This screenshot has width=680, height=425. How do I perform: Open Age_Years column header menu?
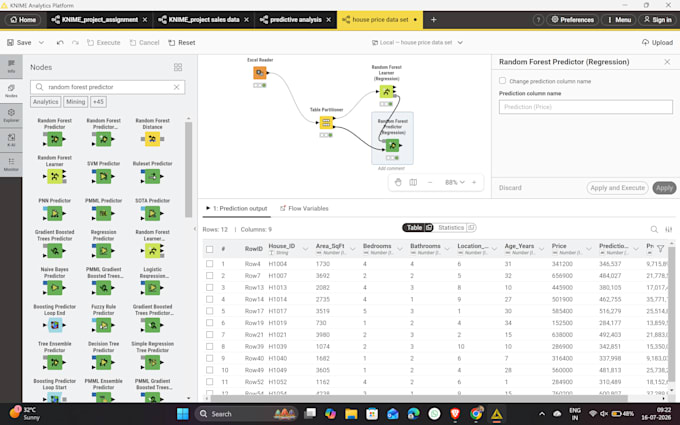click(x=541, y=249)
